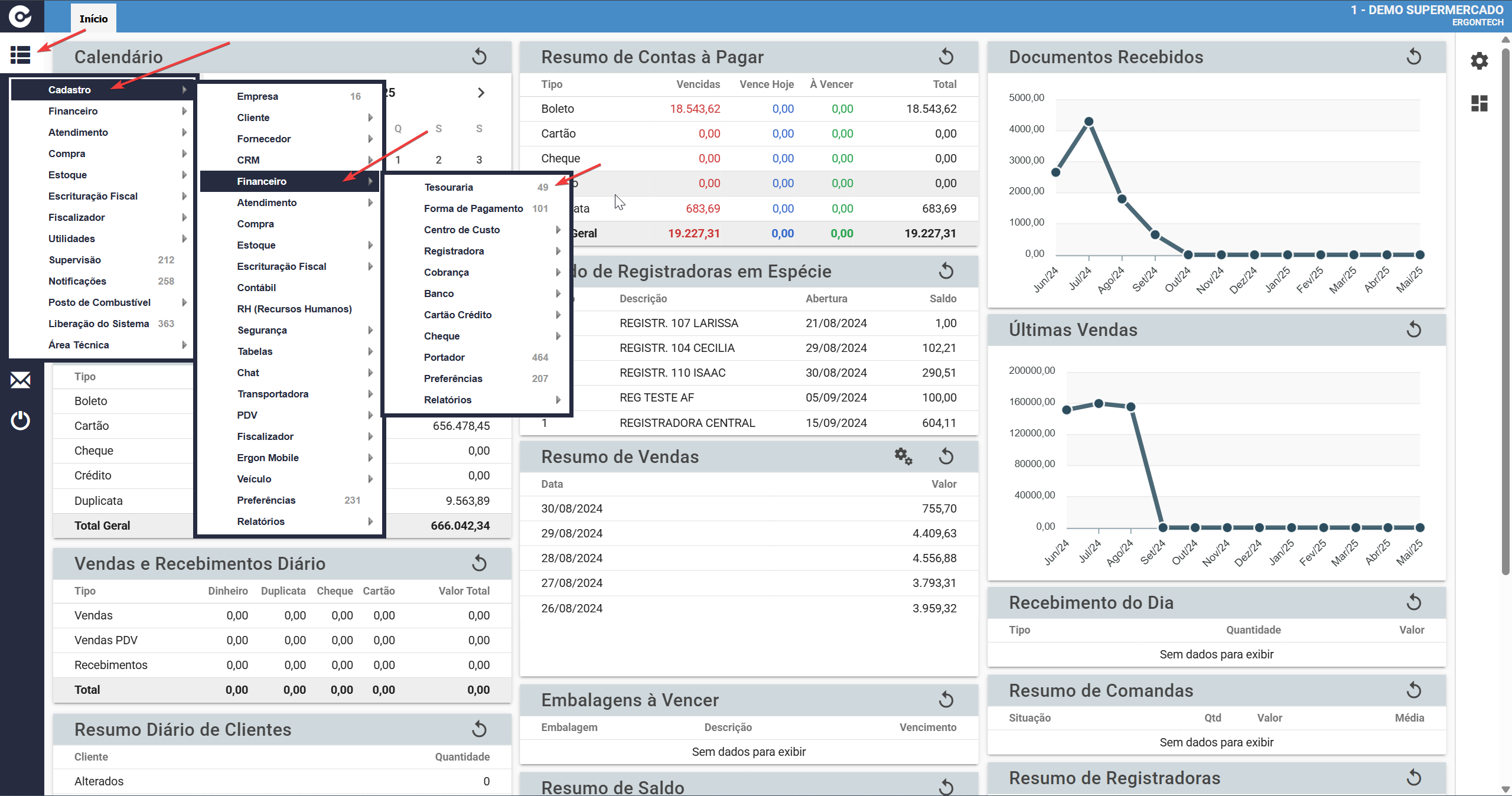
Task: Expand Fornecedor submenu
Action: click(x=291, y=139)
